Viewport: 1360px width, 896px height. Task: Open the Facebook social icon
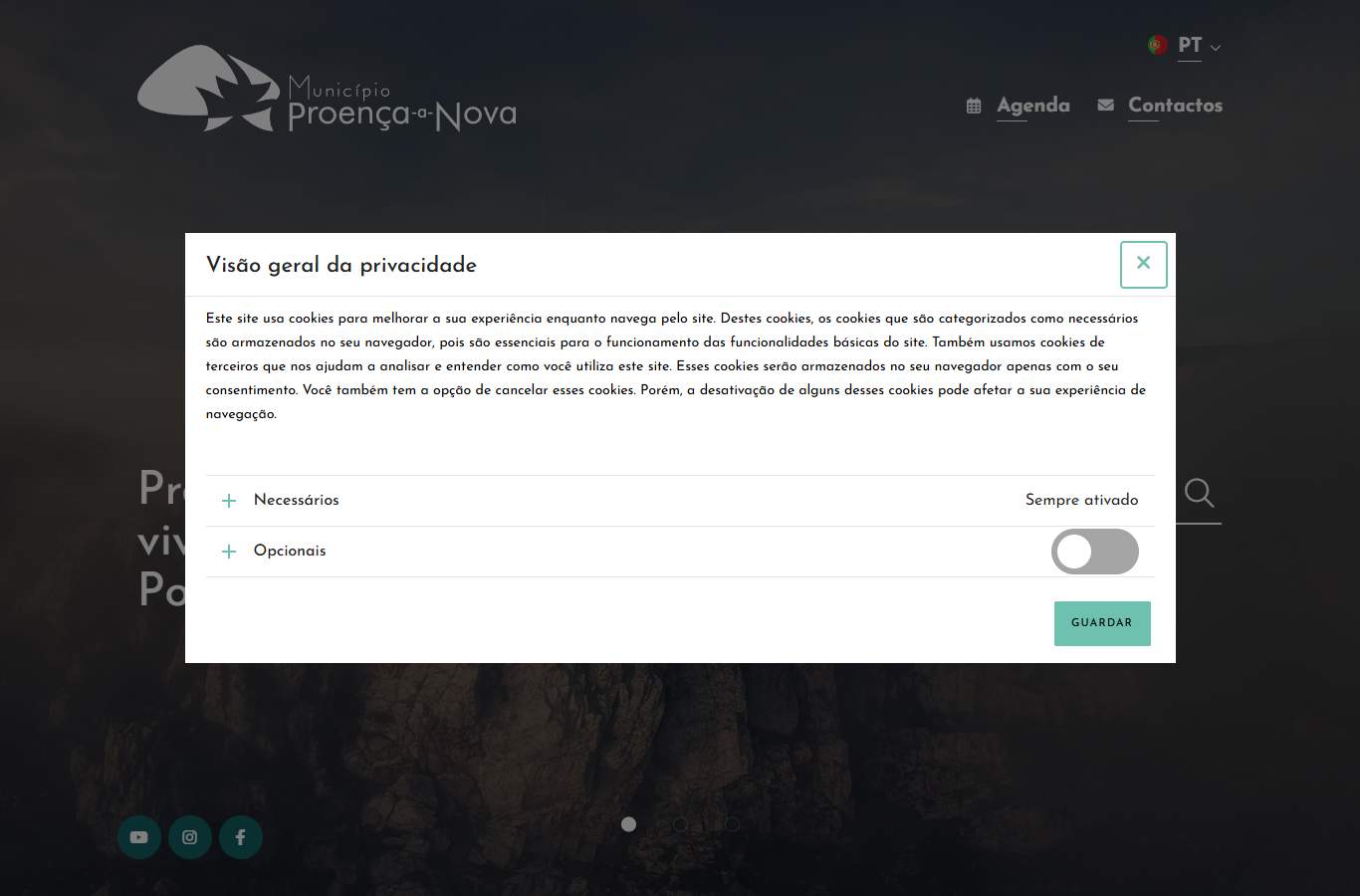coord(241,837)
